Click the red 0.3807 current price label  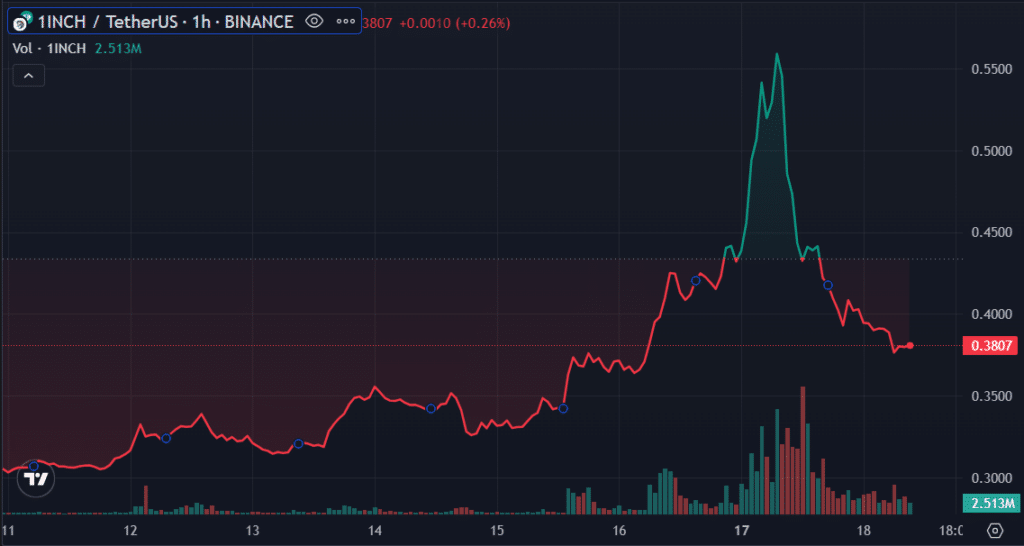tap(990, 346)
